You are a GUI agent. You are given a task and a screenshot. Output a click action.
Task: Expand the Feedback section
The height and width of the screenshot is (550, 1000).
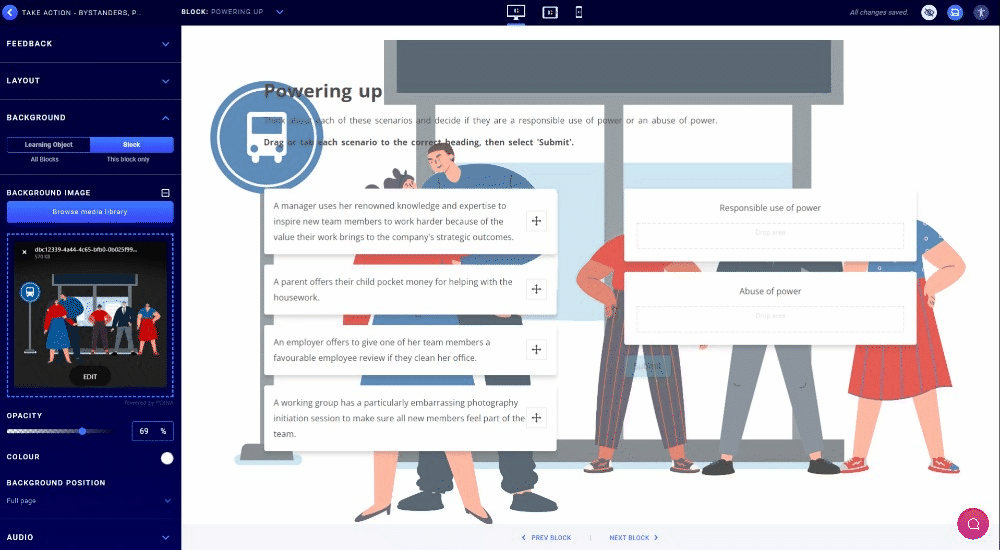click(x=90, y=44)
